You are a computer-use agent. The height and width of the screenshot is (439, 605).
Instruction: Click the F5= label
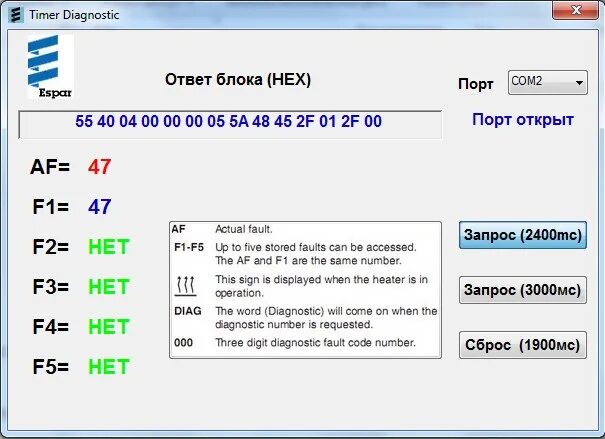coord(51,366)
